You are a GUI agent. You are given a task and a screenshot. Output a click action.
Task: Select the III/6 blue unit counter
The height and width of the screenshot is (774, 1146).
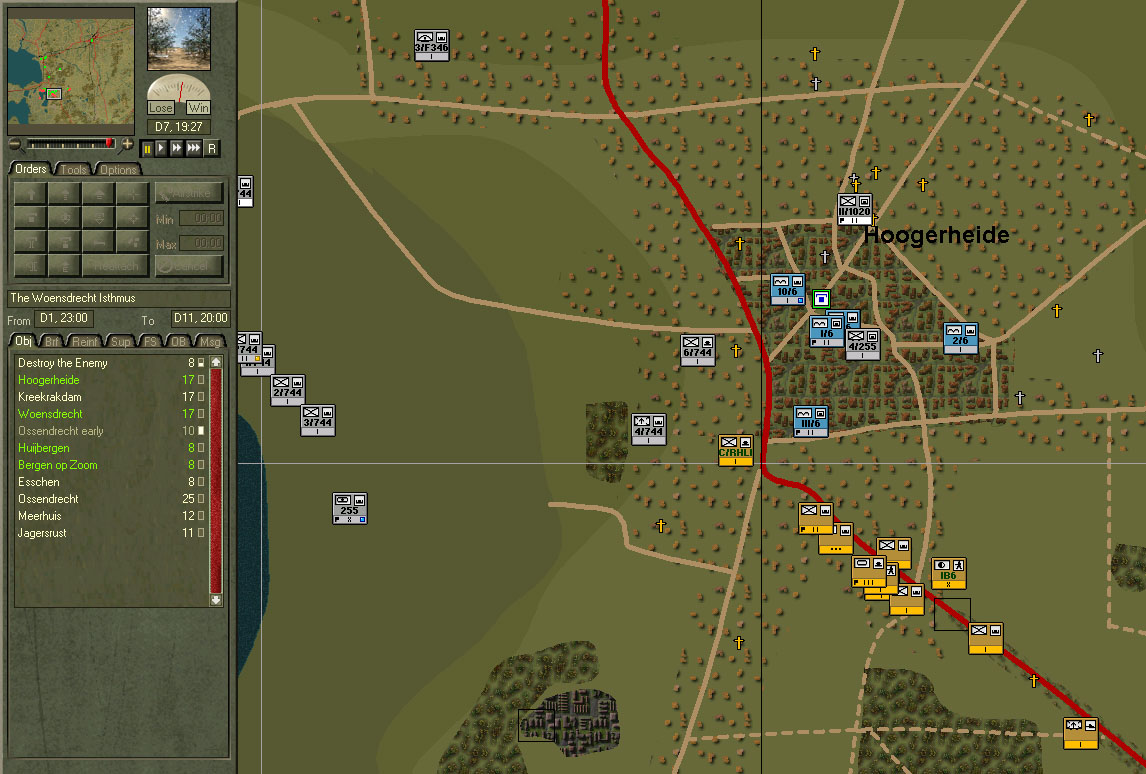(x=811, y=422)
